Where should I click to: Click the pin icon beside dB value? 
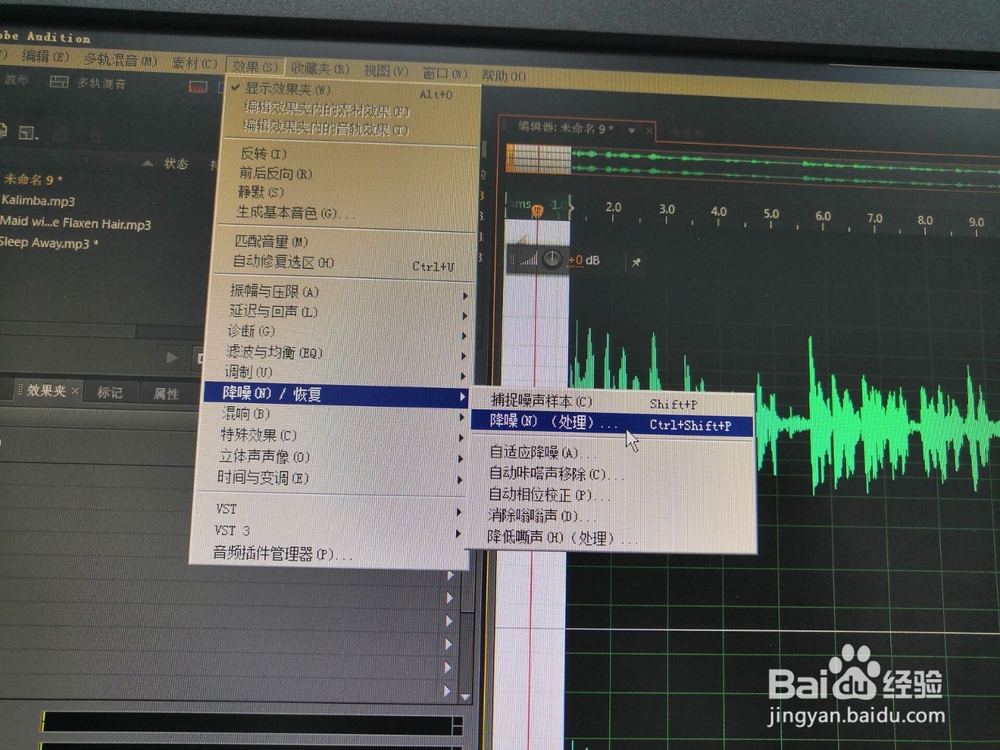pyautogui.click(x=636, y=262)
